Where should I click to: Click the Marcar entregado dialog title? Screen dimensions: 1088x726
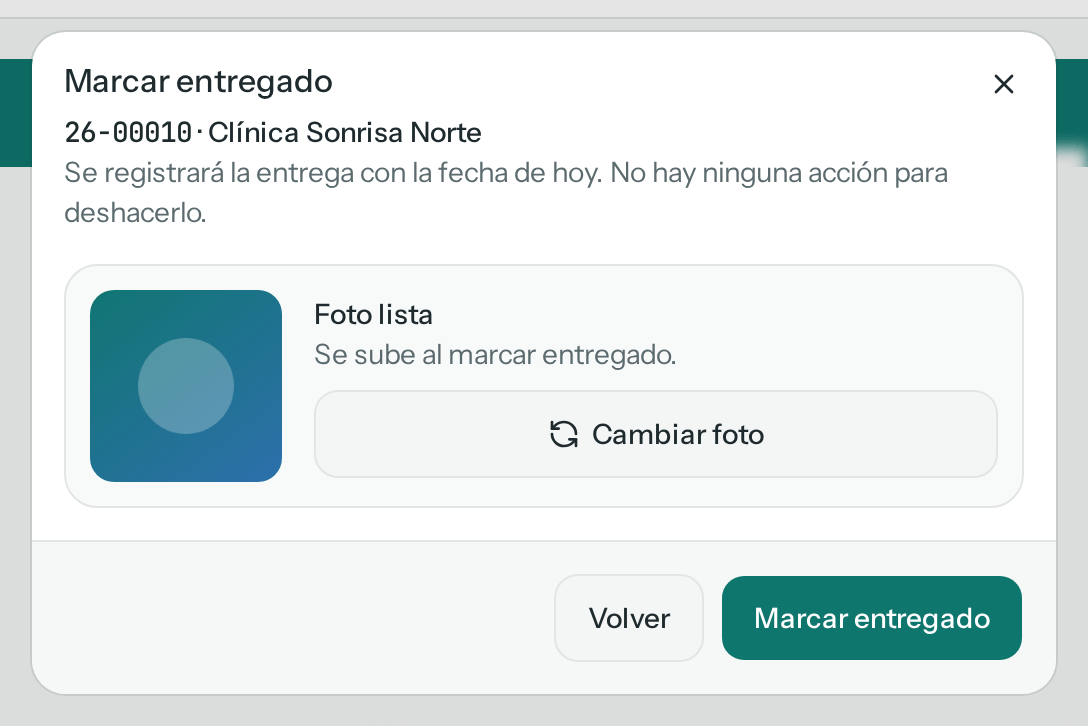click(x=198, y=81)
